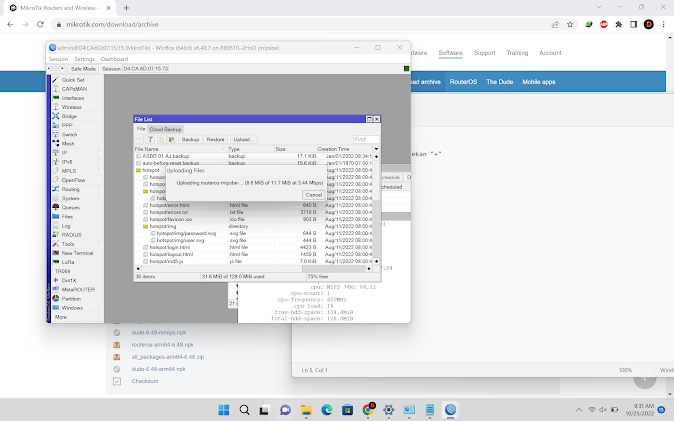Open the LoRa menu
This screenshot has width=674, height=421.
click(68, 262)
